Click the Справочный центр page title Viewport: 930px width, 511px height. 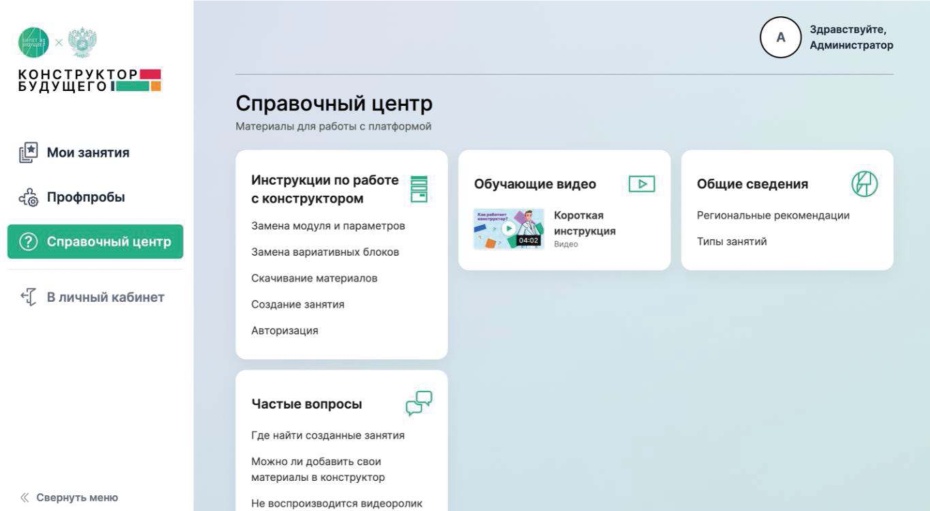(x=334, y=103)
